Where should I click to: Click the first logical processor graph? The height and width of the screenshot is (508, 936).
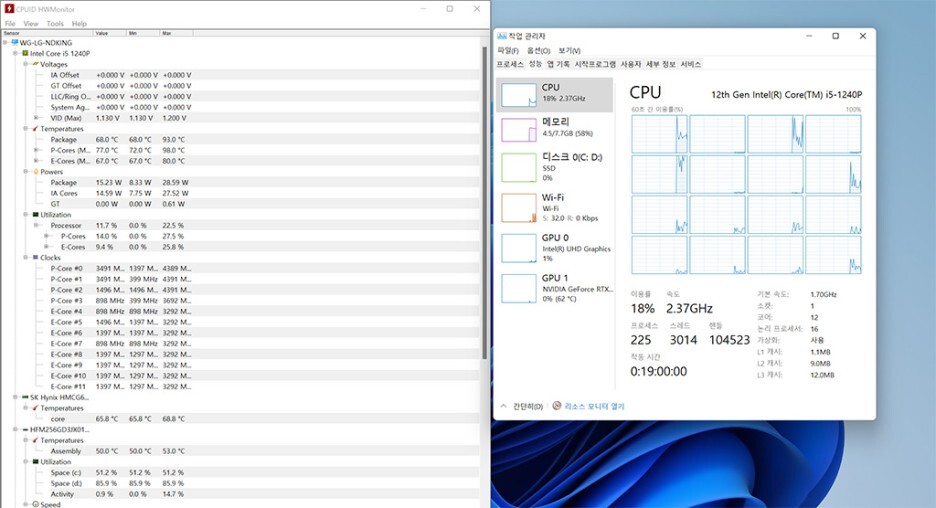(660, 134)
